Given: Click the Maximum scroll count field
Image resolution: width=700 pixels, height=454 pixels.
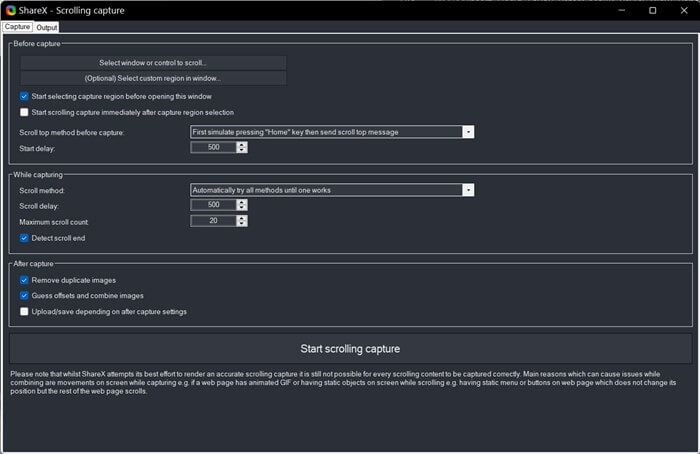Looking at the screenshot, I should 213,221.
